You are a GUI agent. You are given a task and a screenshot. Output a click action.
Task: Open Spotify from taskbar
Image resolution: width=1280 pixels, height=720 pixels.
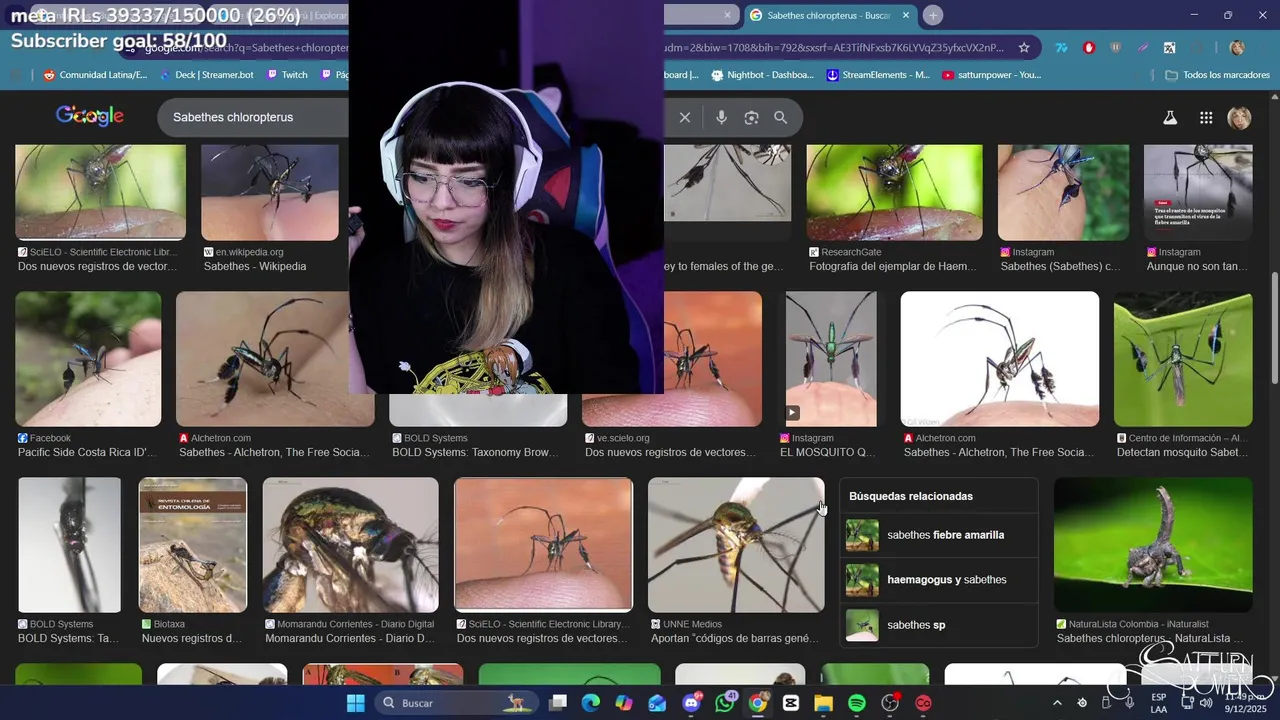coord(857,703)
